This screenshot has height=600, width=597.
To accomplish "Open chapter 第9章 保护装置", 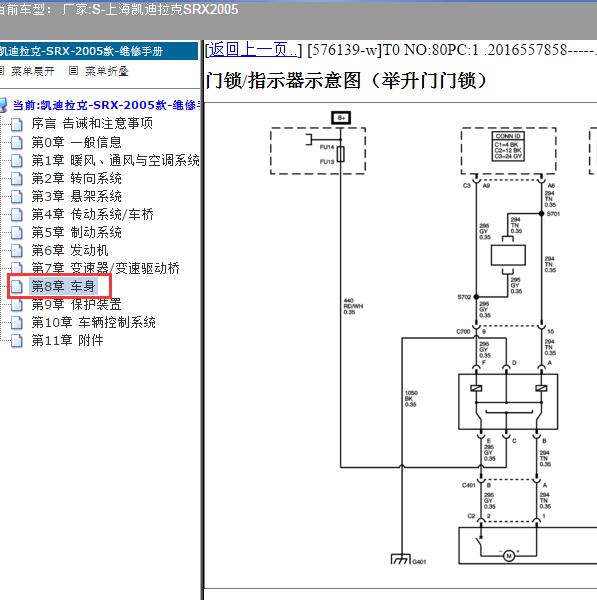I will (x=76, y=305).
